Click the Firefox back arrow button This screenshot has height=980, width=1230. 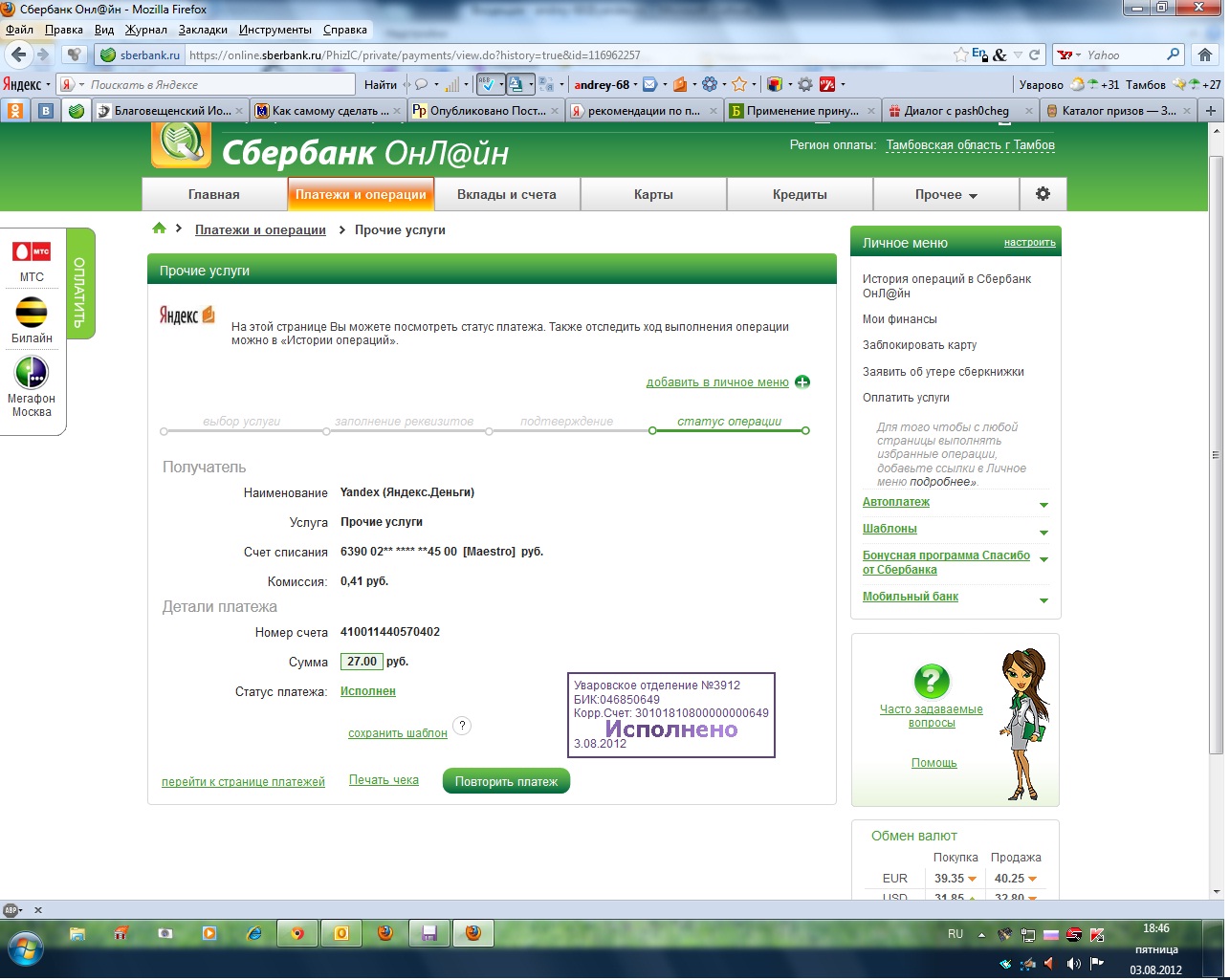[x=19, y=54]
